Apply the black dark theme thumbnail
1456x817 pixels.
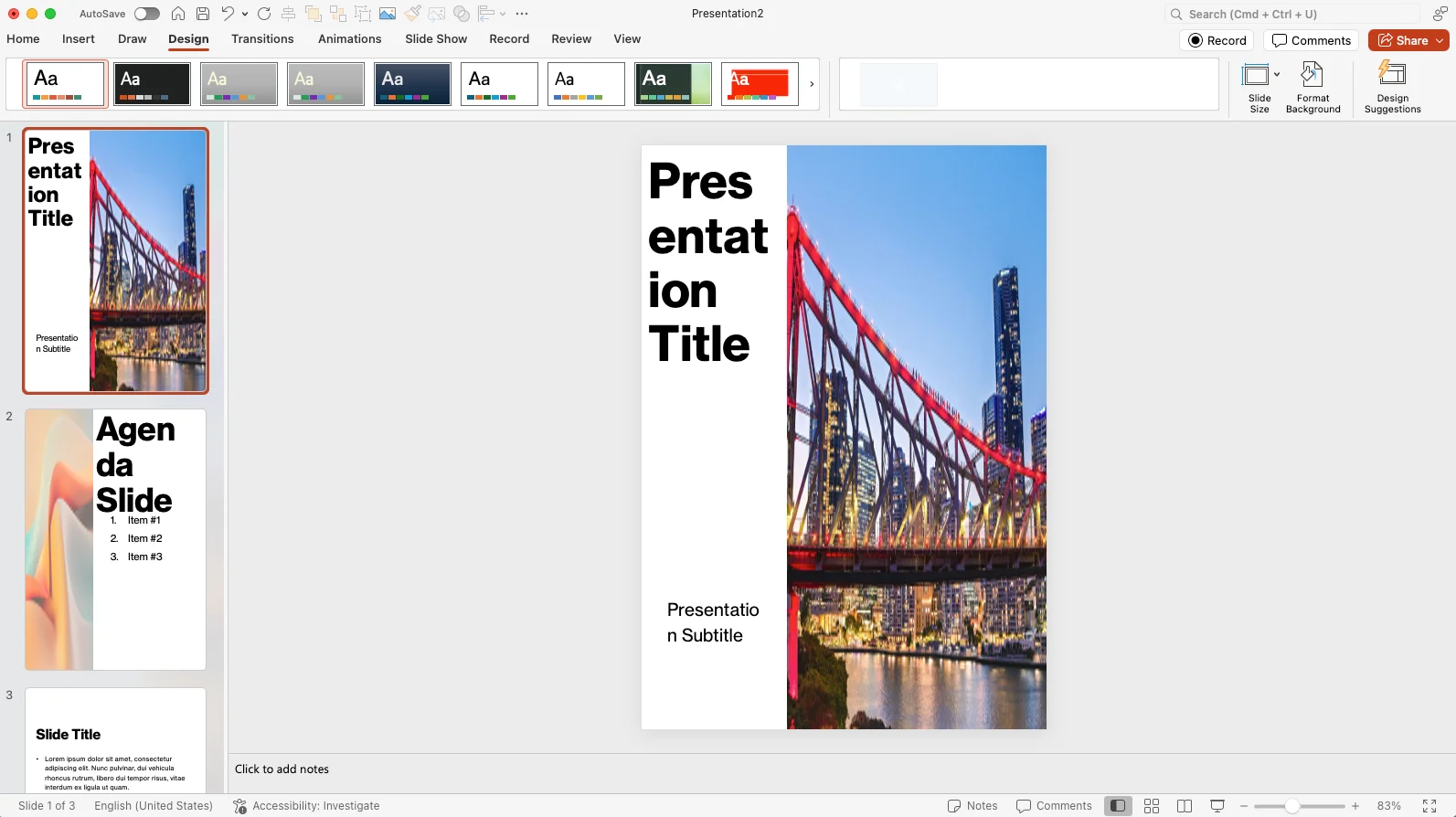(152, 84)
